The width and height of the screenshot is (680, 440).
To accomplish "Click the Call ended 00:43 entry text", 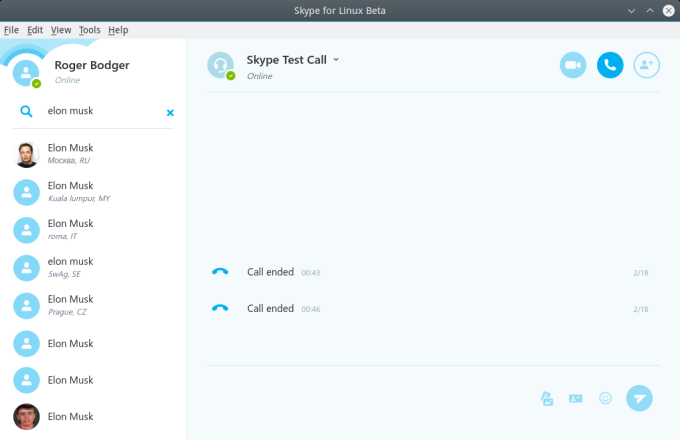I will coord(270,272).
